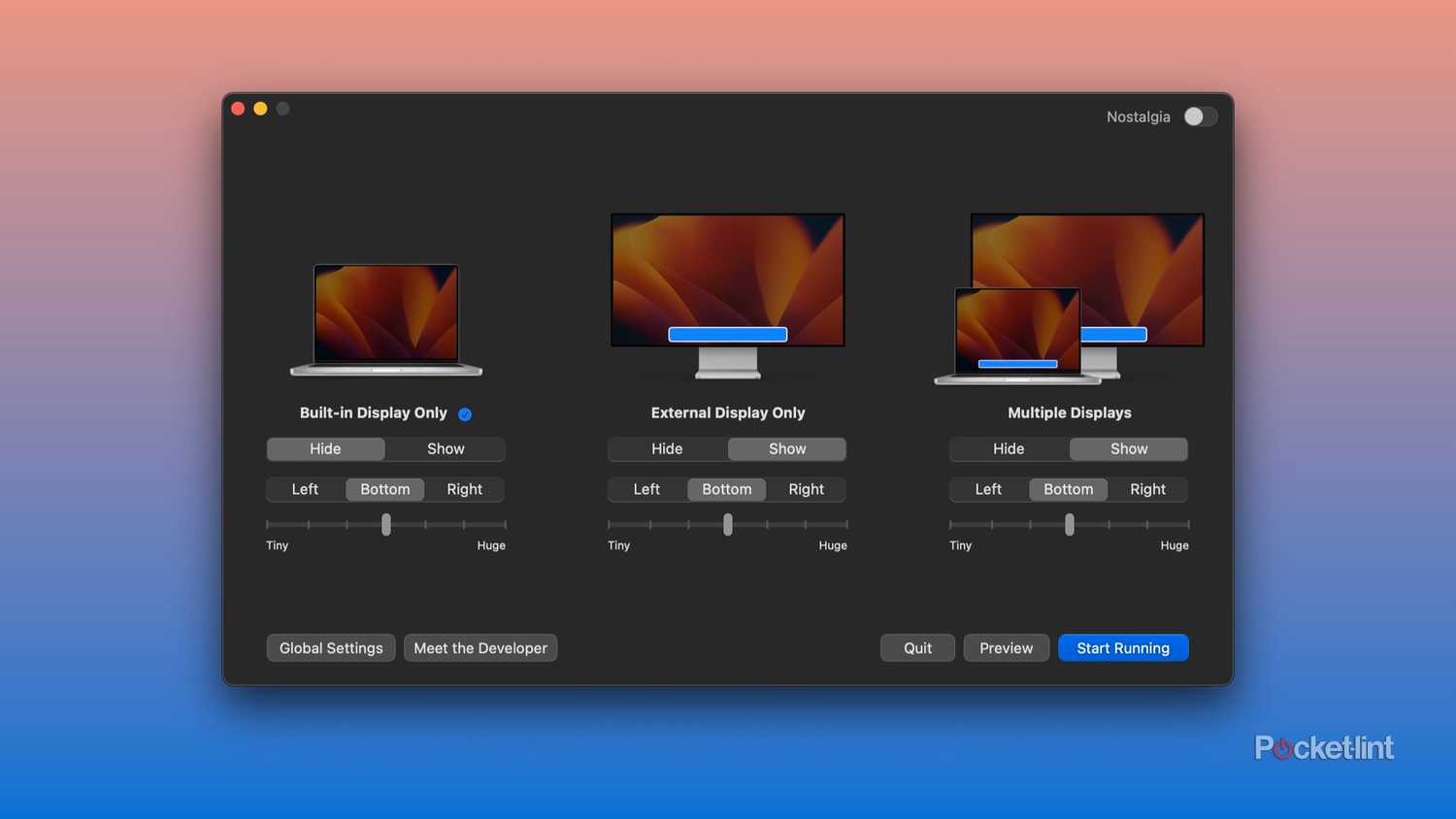Set External Display position to Right
This screenshot has height=819, width=1456.
[806, 489]
